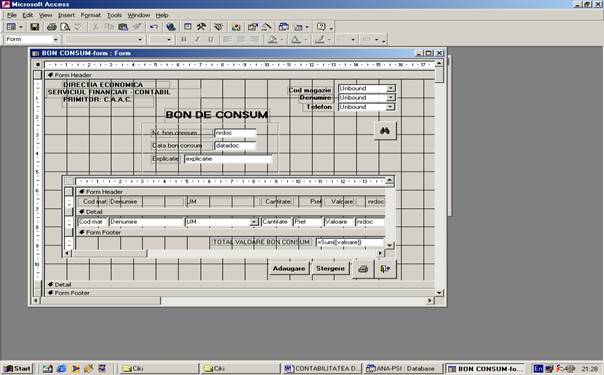This screenshot has width=604, height=375.
Task: Open the Font name dropdown
Action: tap(140, 39)
